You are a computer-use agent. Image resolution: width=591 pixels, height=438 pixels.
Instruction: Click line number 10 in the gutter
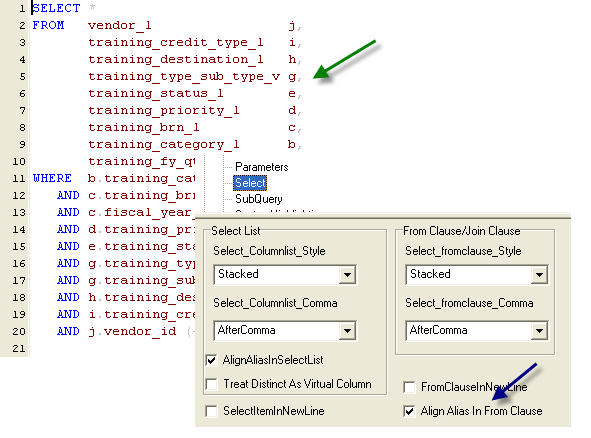(19, 162)
